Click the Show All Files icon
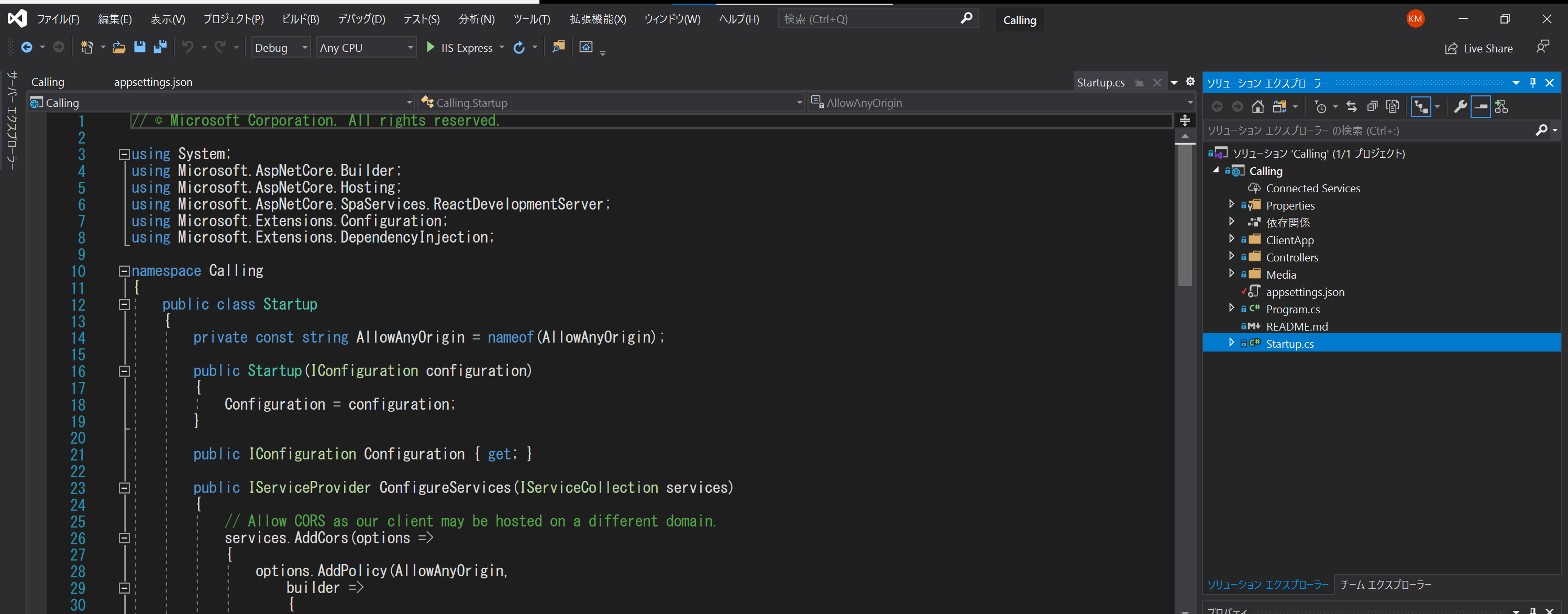 click(1392, 106)
